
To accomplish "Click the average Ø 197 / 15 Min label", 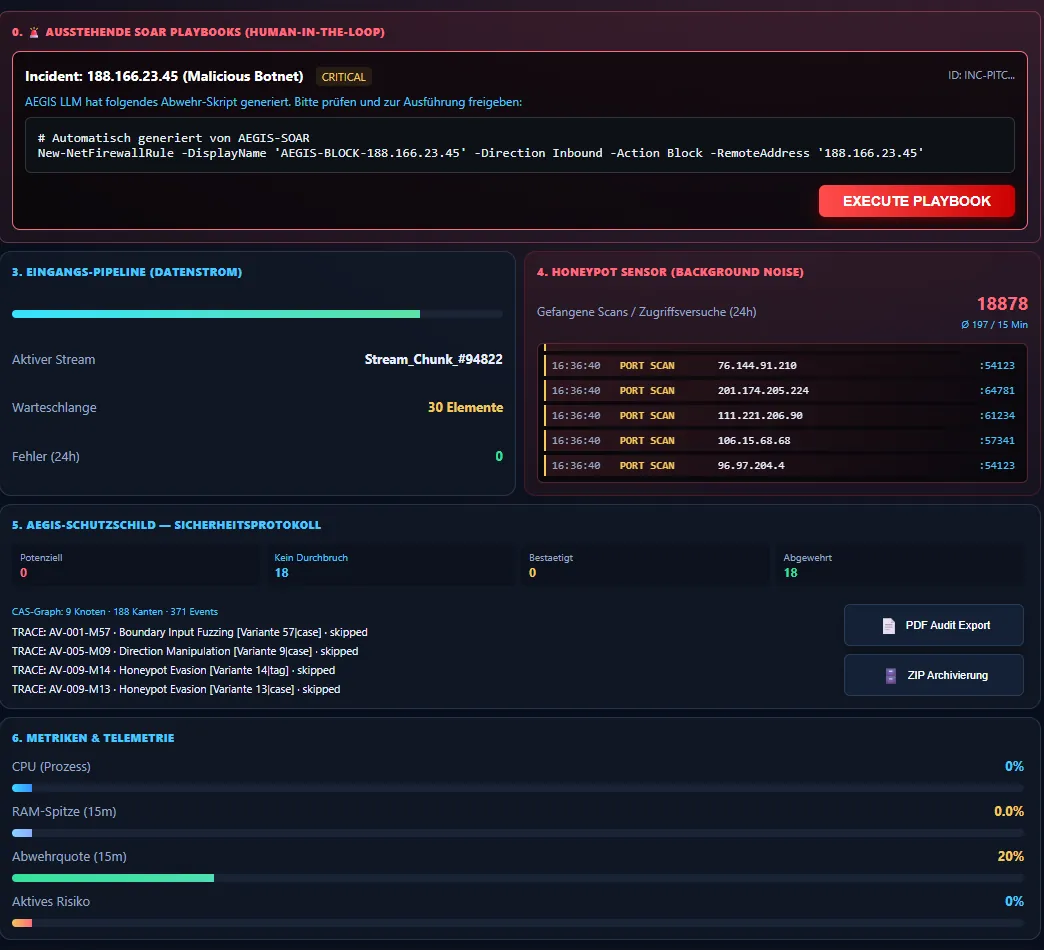I will (x=994, y=325).
